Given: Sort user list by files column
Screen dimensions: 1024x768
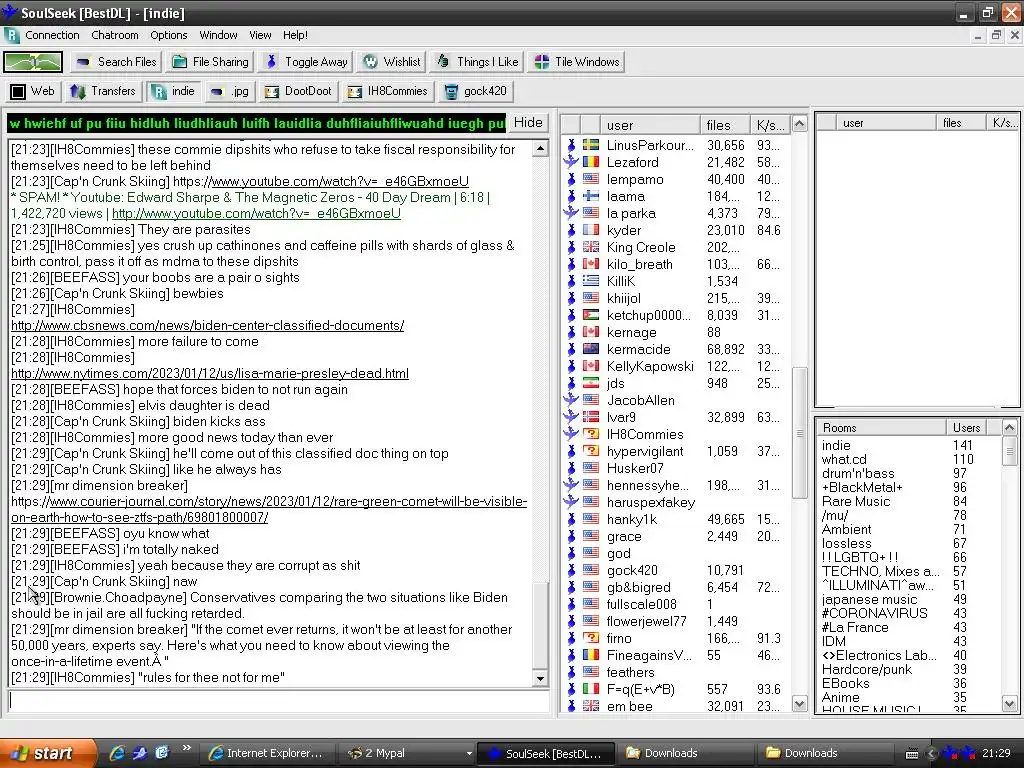Looking at the screenshot, I should coord(724,125).
